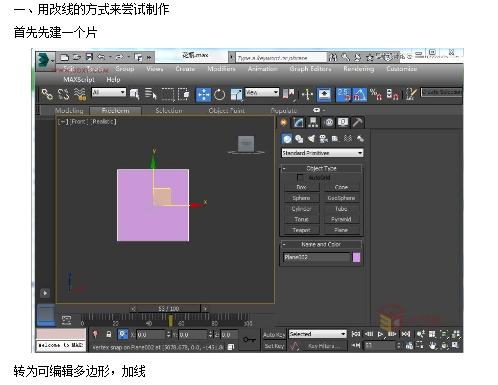Toggle the Selection Lock padlock
The image size is (498, 385).
[x=109, y=334]
